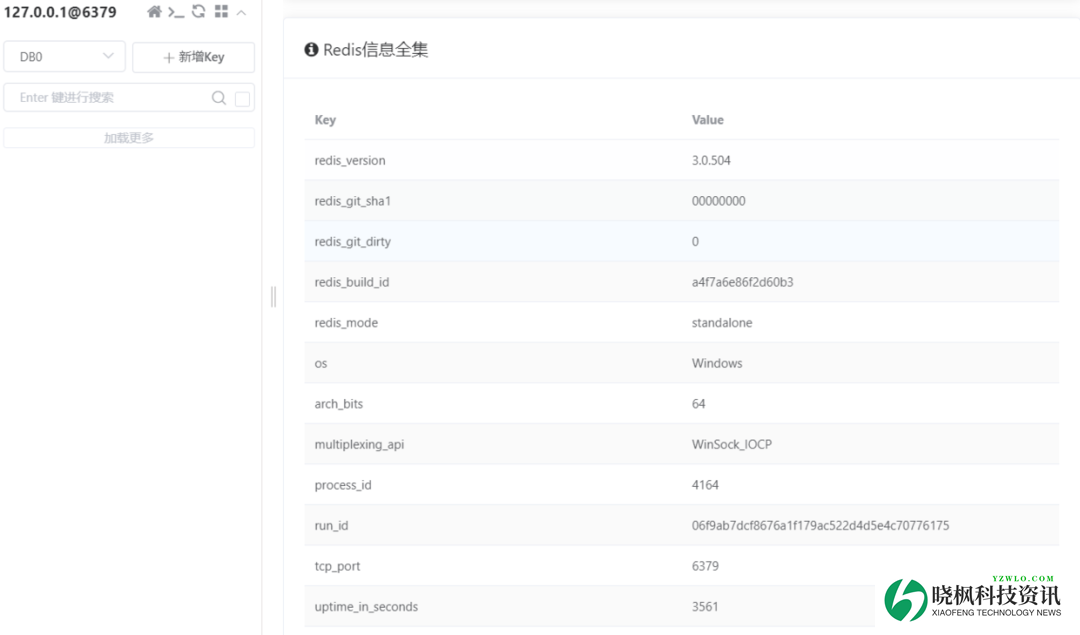Select the redis_build_id key cell
The image size is (1080, 635).
click(x=352, y=282)
